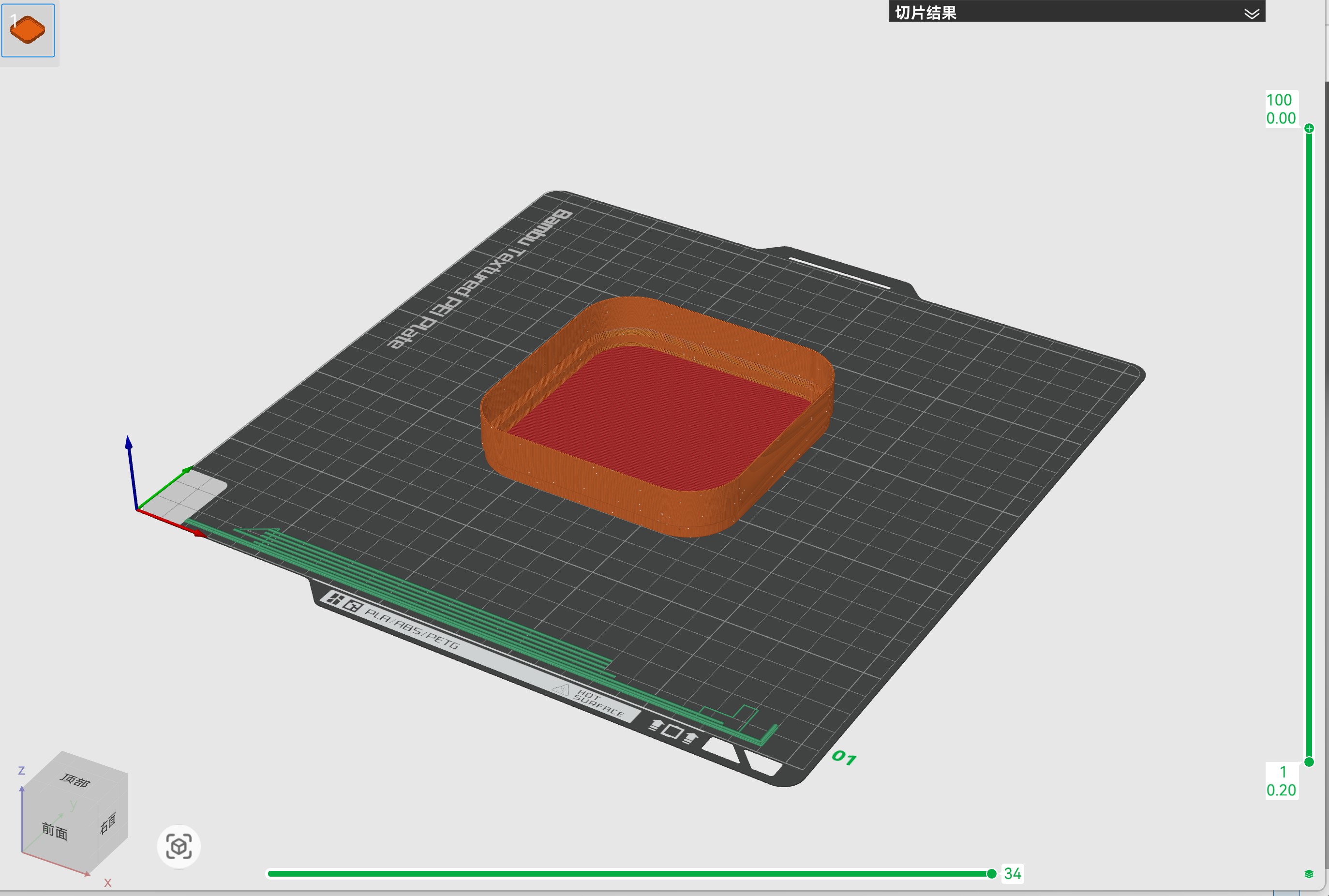Viewport: 1329px width, 896px height.
Task: Select the plate 1 thumbnail
Action: pos(28,30)
